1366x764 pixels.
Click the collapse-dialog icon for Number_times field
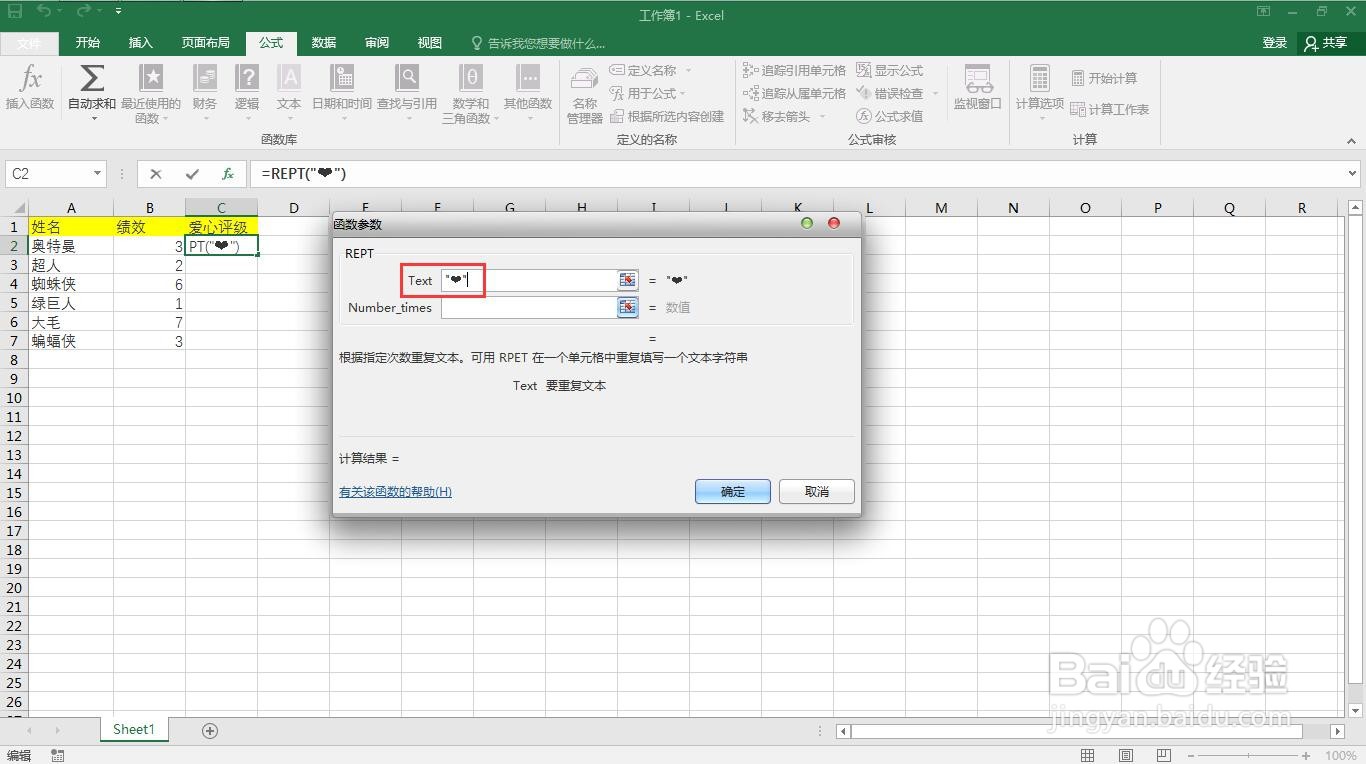pos(627,307)
